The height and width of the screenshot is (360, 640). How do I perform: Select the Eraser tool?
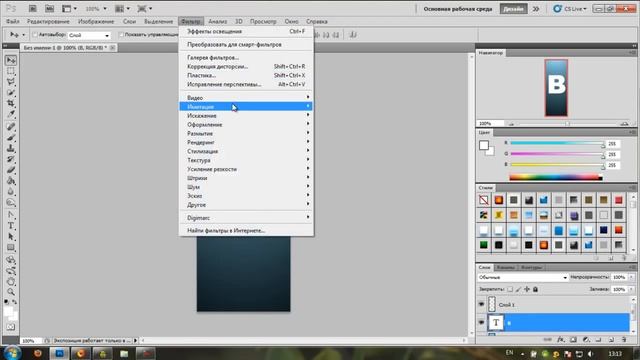point(11,170)
